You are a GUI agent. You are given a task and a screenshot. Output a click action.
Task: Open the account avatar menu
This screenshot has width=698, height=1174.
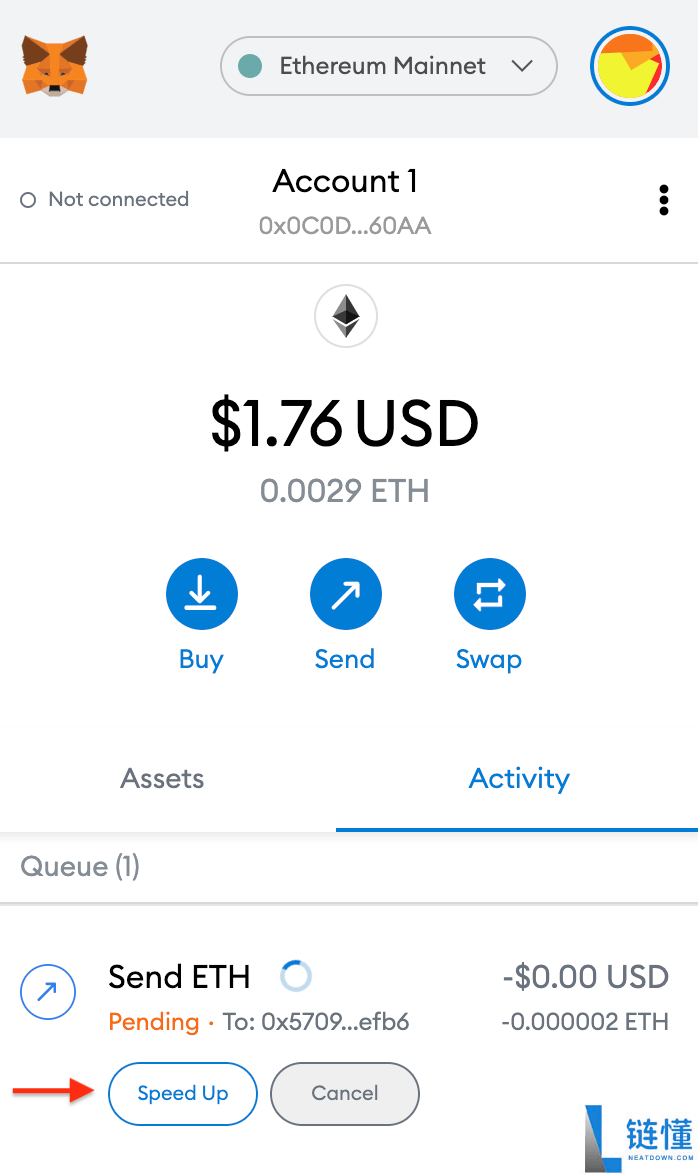point(629,66)
